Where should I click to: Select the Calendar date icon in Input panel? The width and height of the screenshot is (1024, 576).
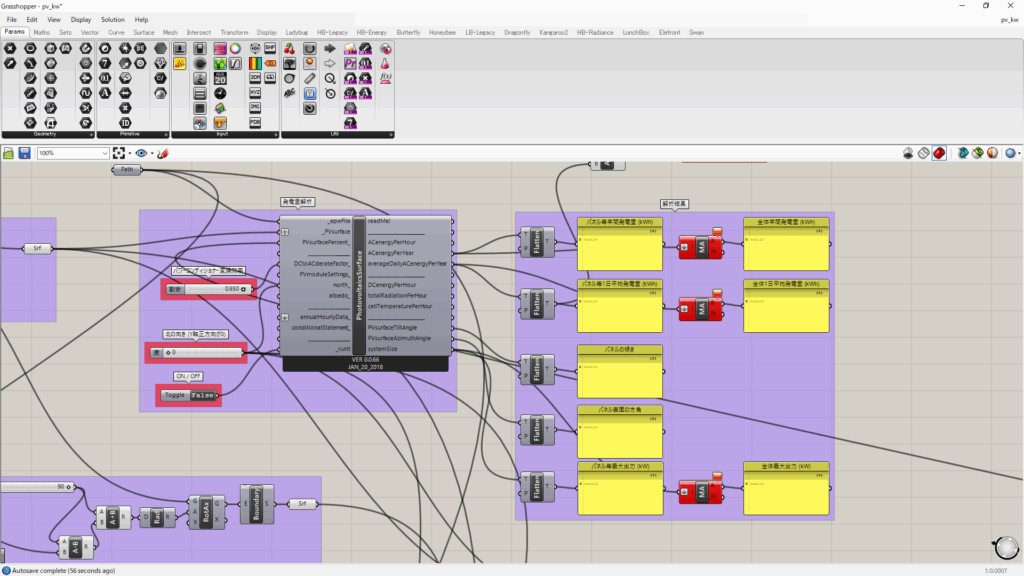click(218, 78)
